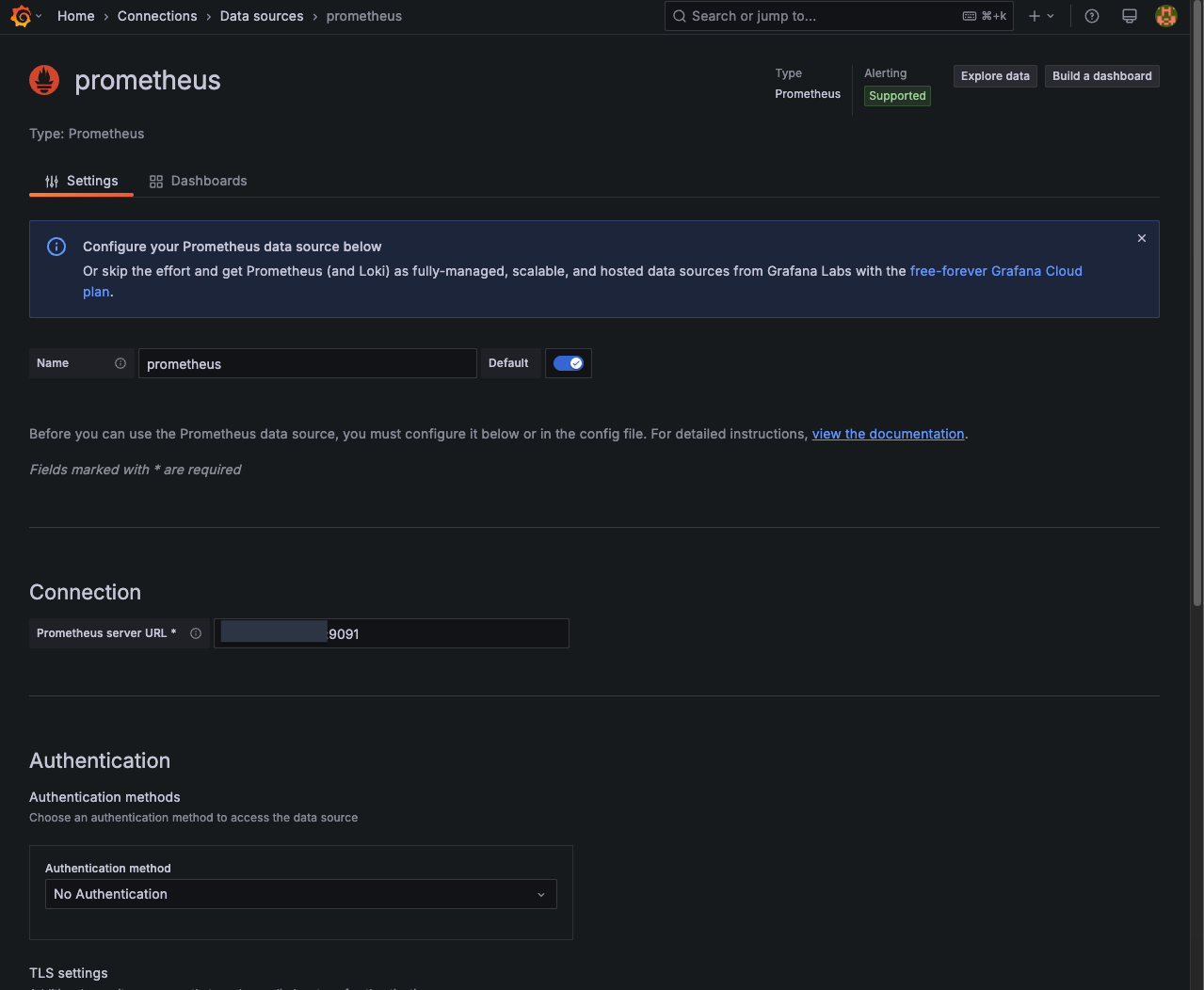This screenshot has width=1204, height=990.
Task: Click the Authentication method dropdown chevron
Action: coord(541,895)
